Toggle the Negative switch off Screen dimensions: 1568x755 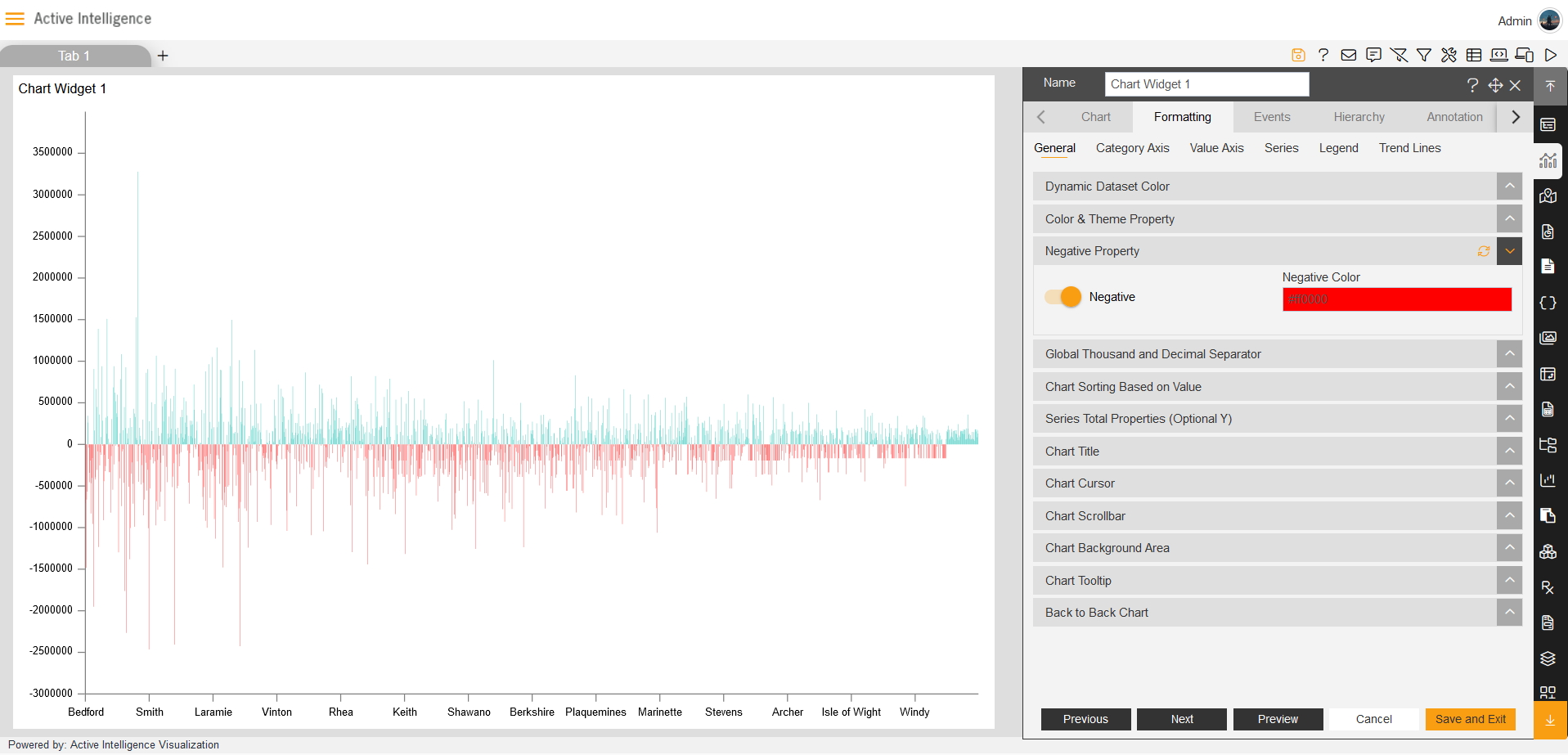[x=1063, y=297]
